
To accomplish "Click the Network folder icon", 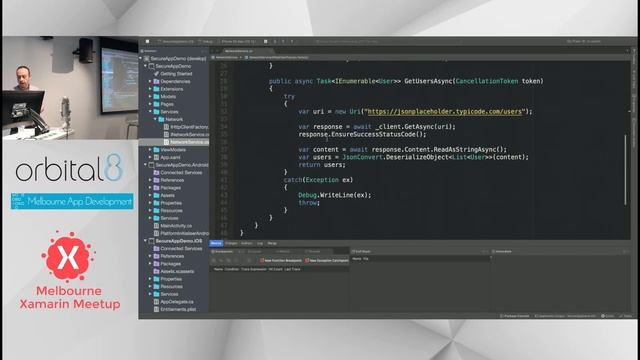I will 161,119.
